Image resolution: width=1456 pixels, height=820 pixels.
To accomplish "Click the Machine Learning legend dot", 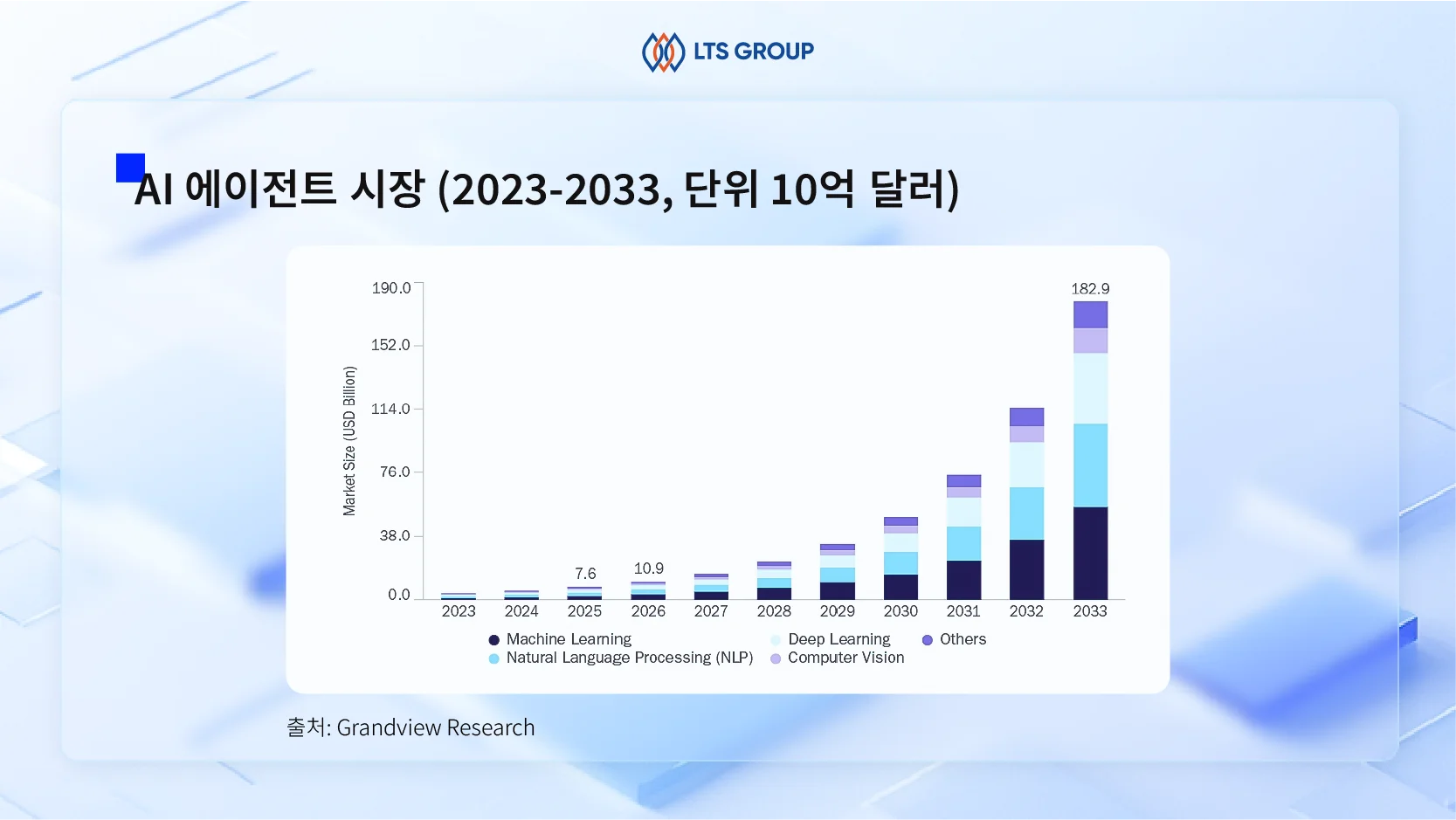I will pos(494,640).
